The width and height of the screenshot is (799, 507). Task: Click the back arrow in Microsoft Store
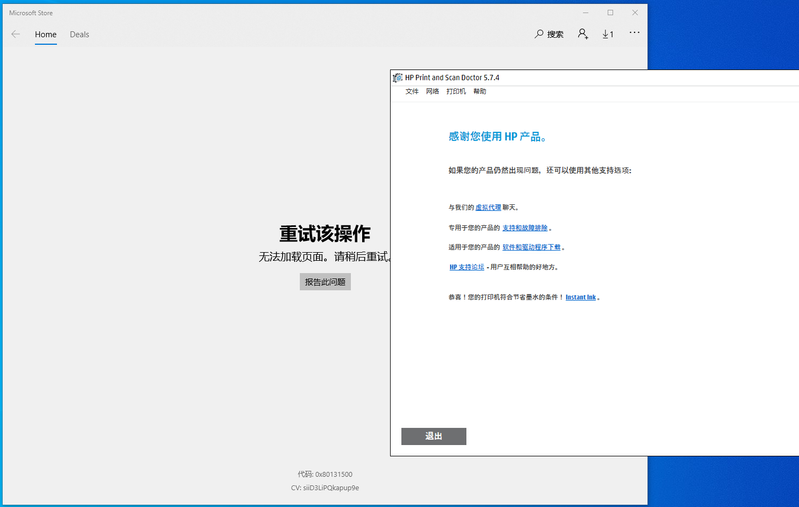coord(15,34)
